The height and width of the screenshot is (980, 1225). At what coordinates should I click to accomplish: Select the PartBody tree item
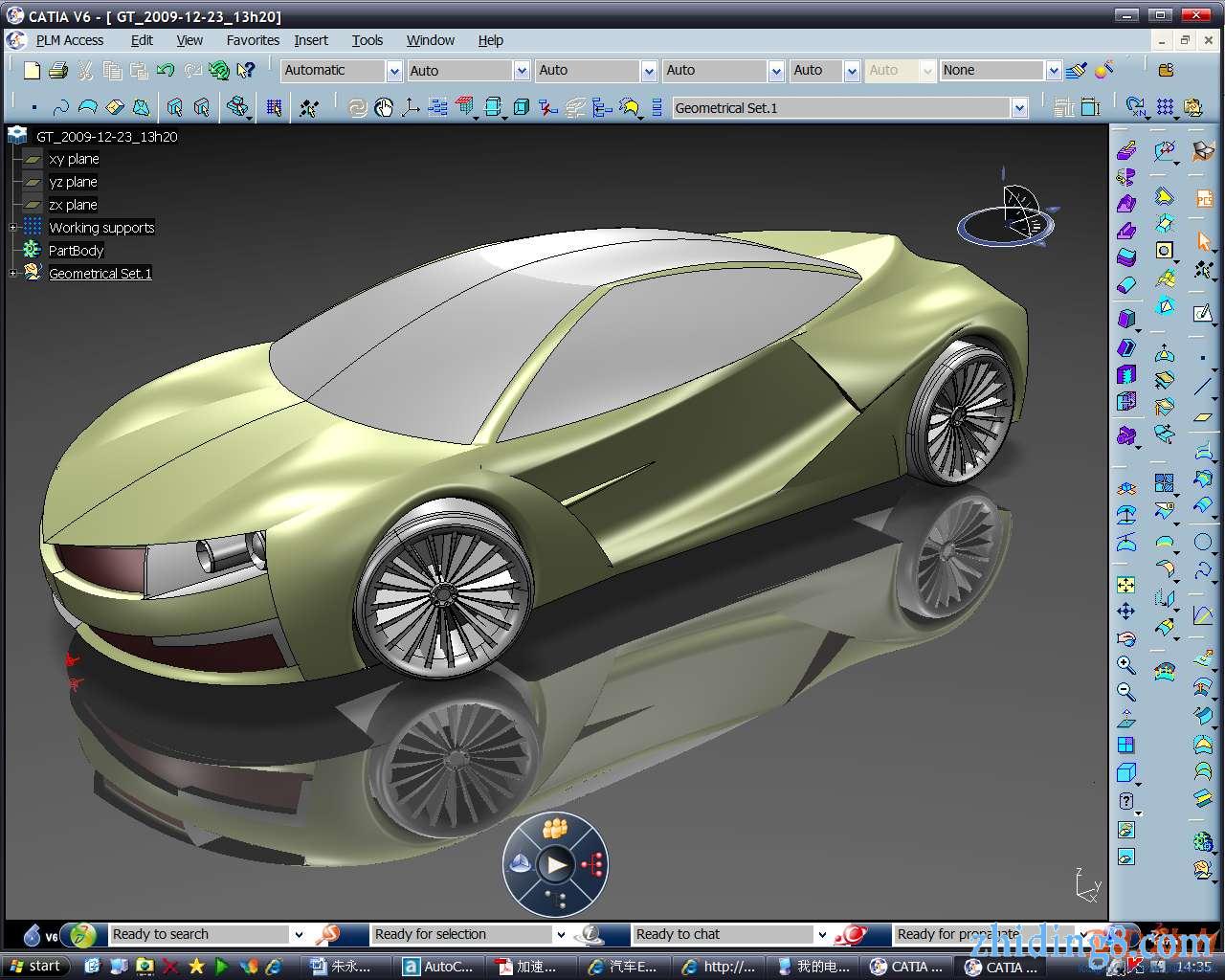coord(76,251)
